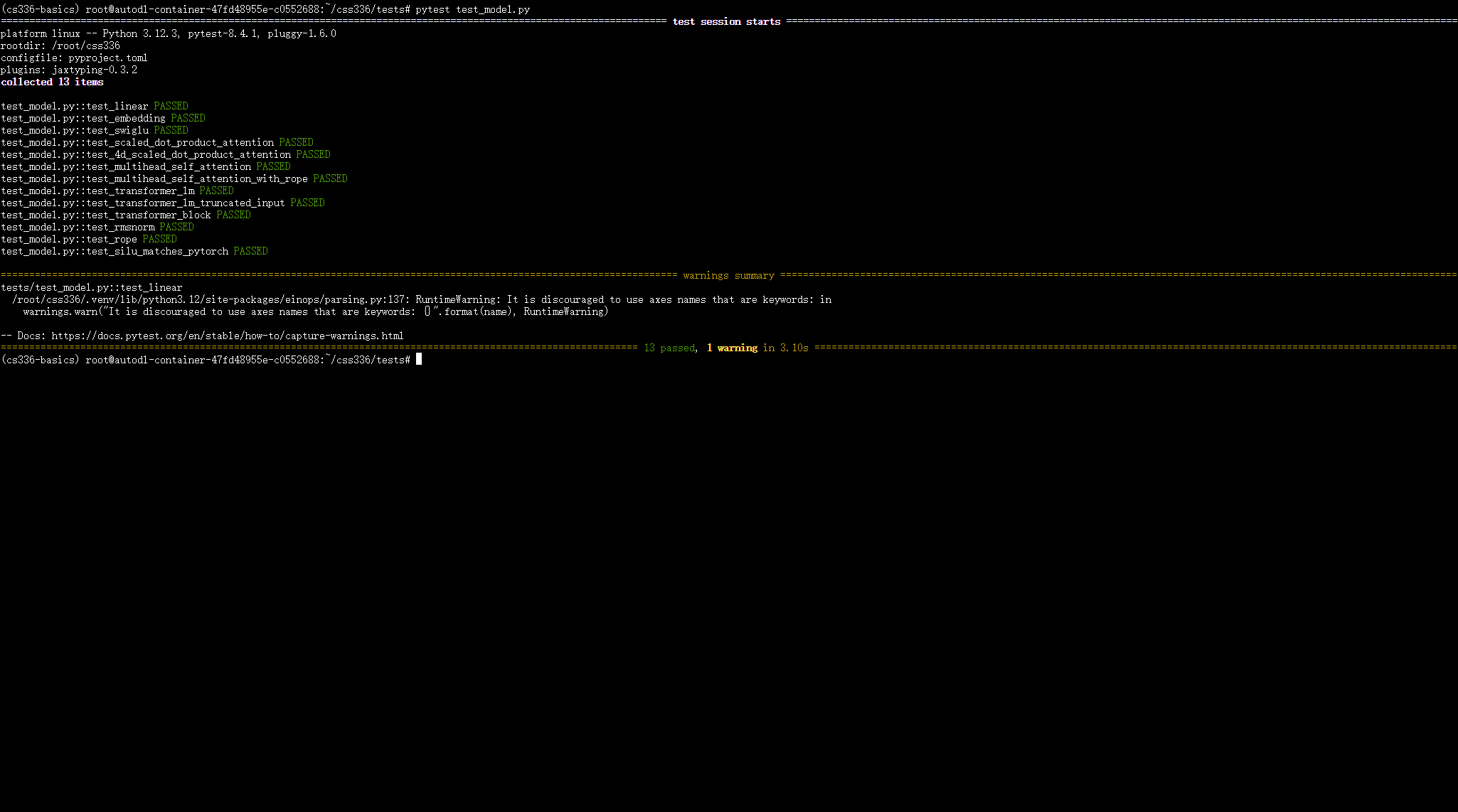1458x812 pixels.
Task: Click the test_transformer_block PASSED line
Action: point(126,215)
